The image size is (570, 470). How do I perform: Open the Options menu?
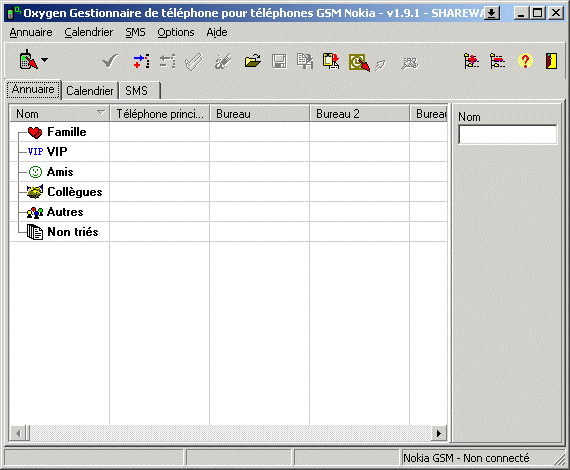[176, 32]
